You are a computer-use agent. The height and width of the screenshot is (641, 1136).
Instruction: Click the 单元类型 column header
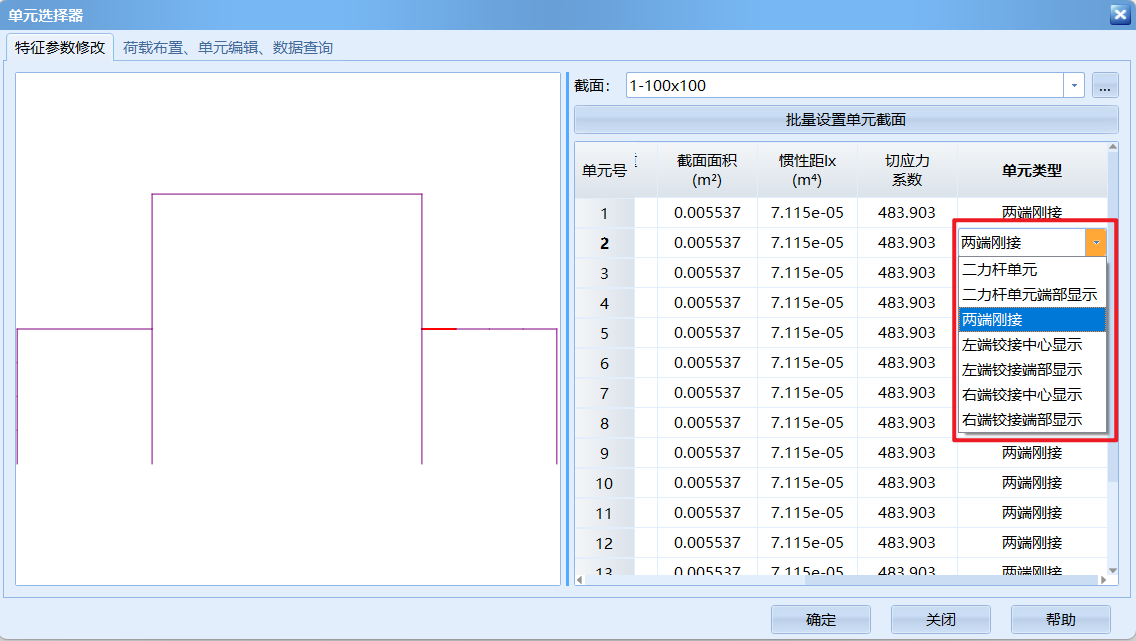(x=1031, y=170)
